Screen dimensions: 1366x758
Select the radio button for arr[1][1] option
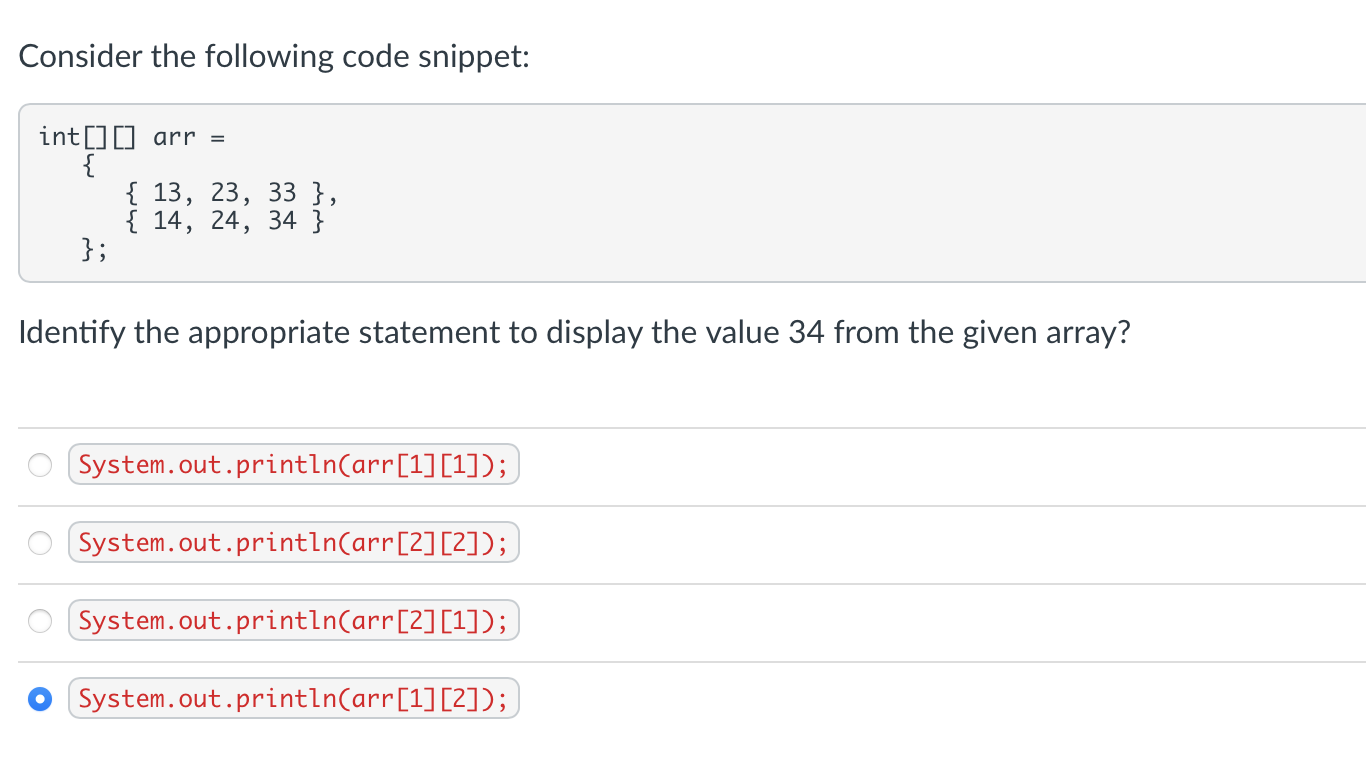tap(40, 464)
